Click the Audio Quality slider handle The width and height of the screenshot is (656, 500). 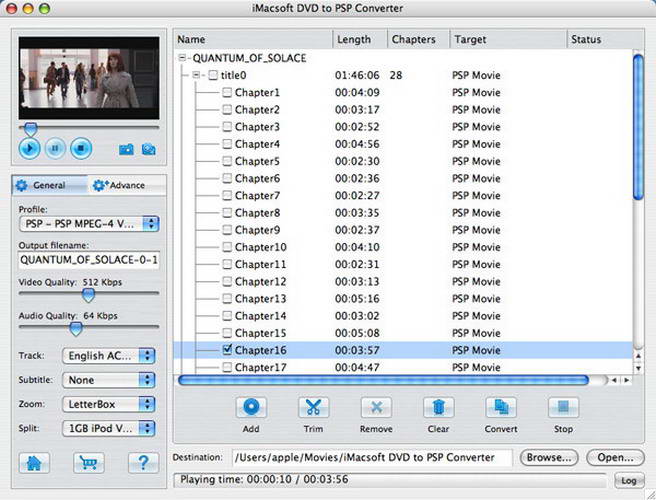(x=76, y=329)
